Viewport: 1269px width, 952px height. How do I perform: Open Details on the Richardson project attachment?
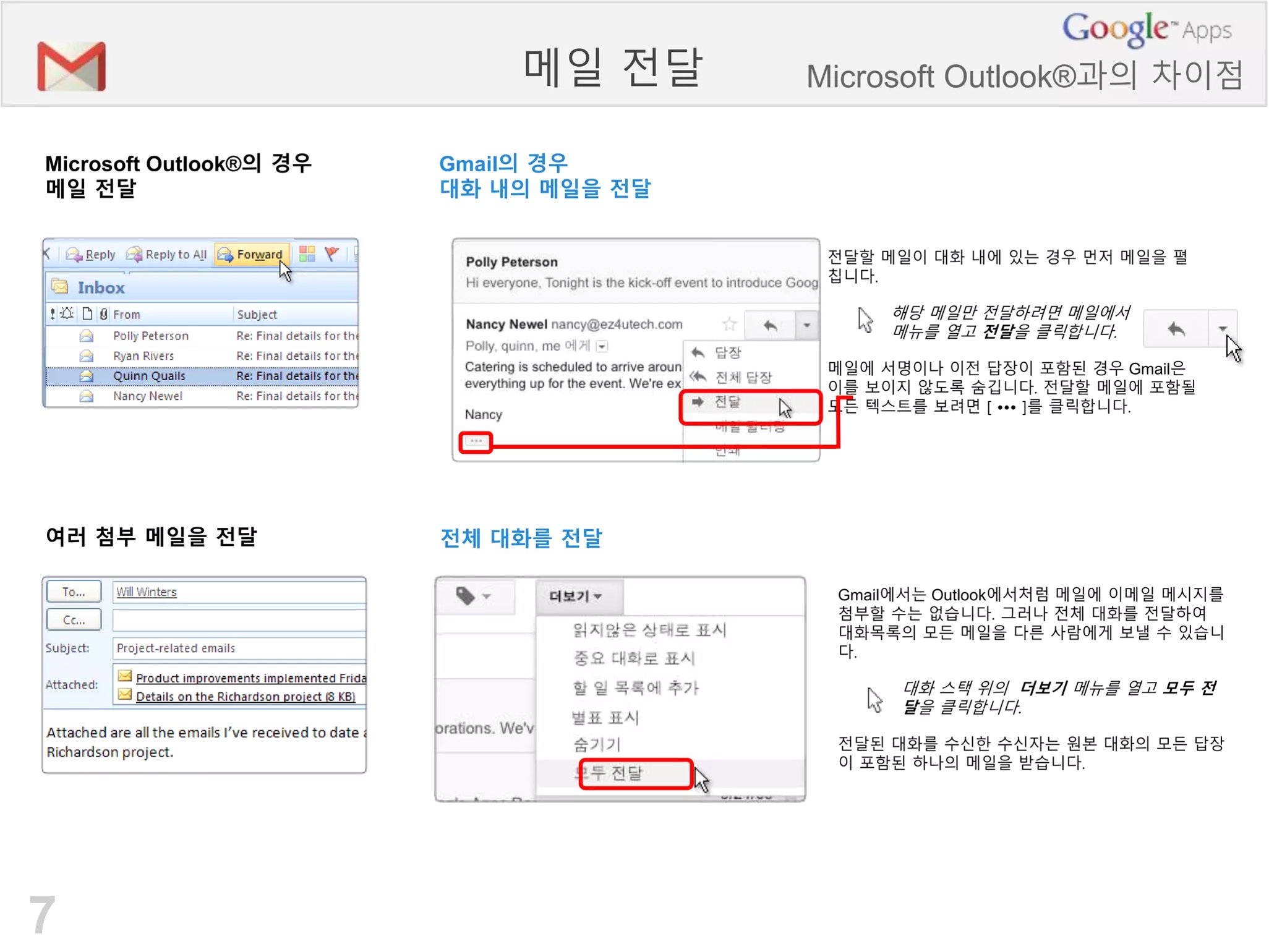245,697
